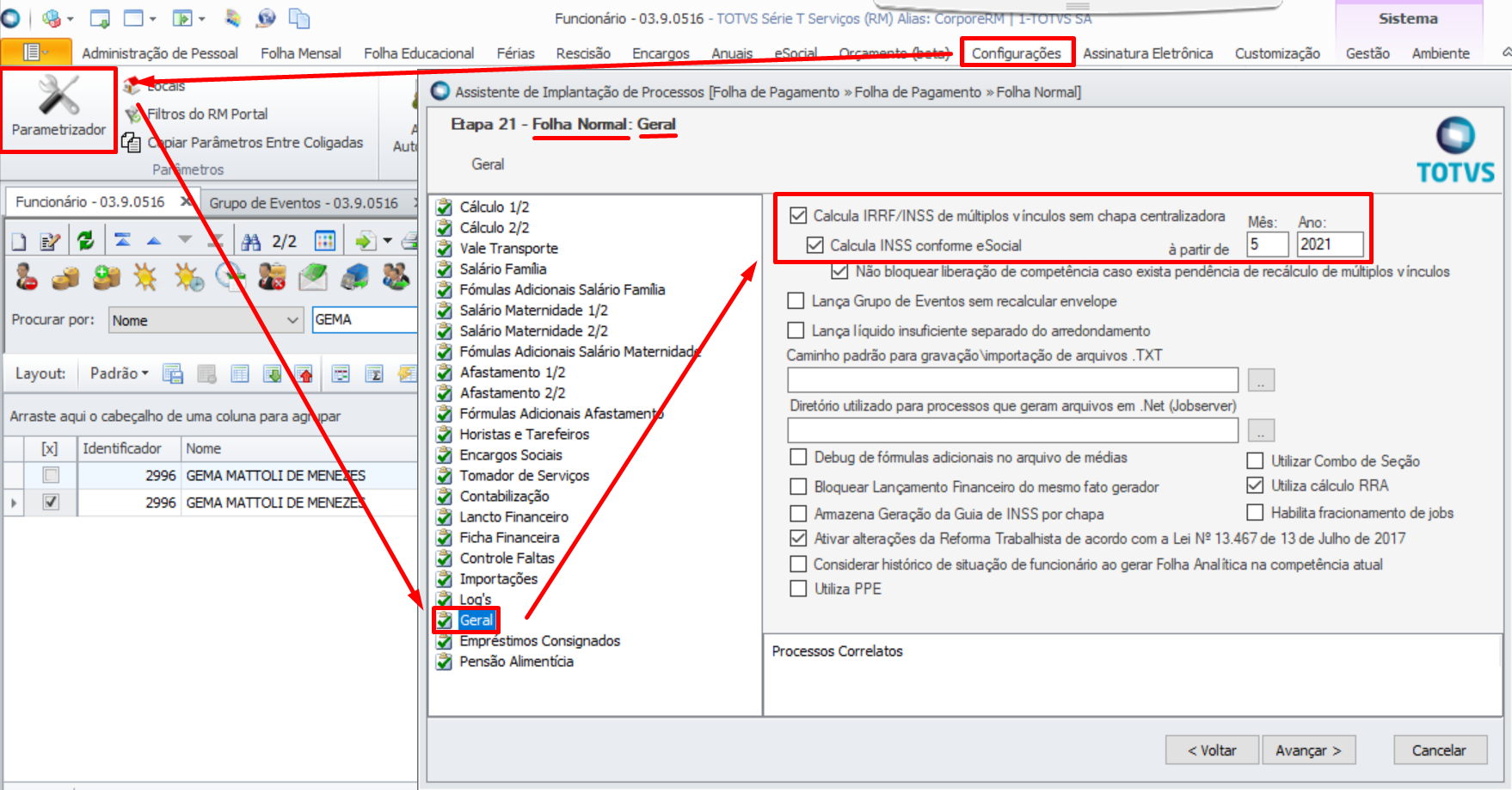Click the color palette icon in title bar
This screenshot has height=790, width=1512.
click(x=233, y=18)
